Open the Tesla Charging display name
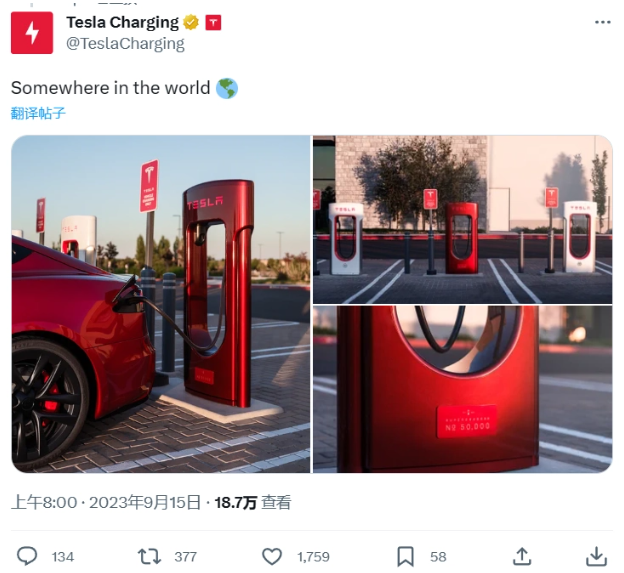The height and width of the screenshot is (573, 624). (x=123, y=23)
